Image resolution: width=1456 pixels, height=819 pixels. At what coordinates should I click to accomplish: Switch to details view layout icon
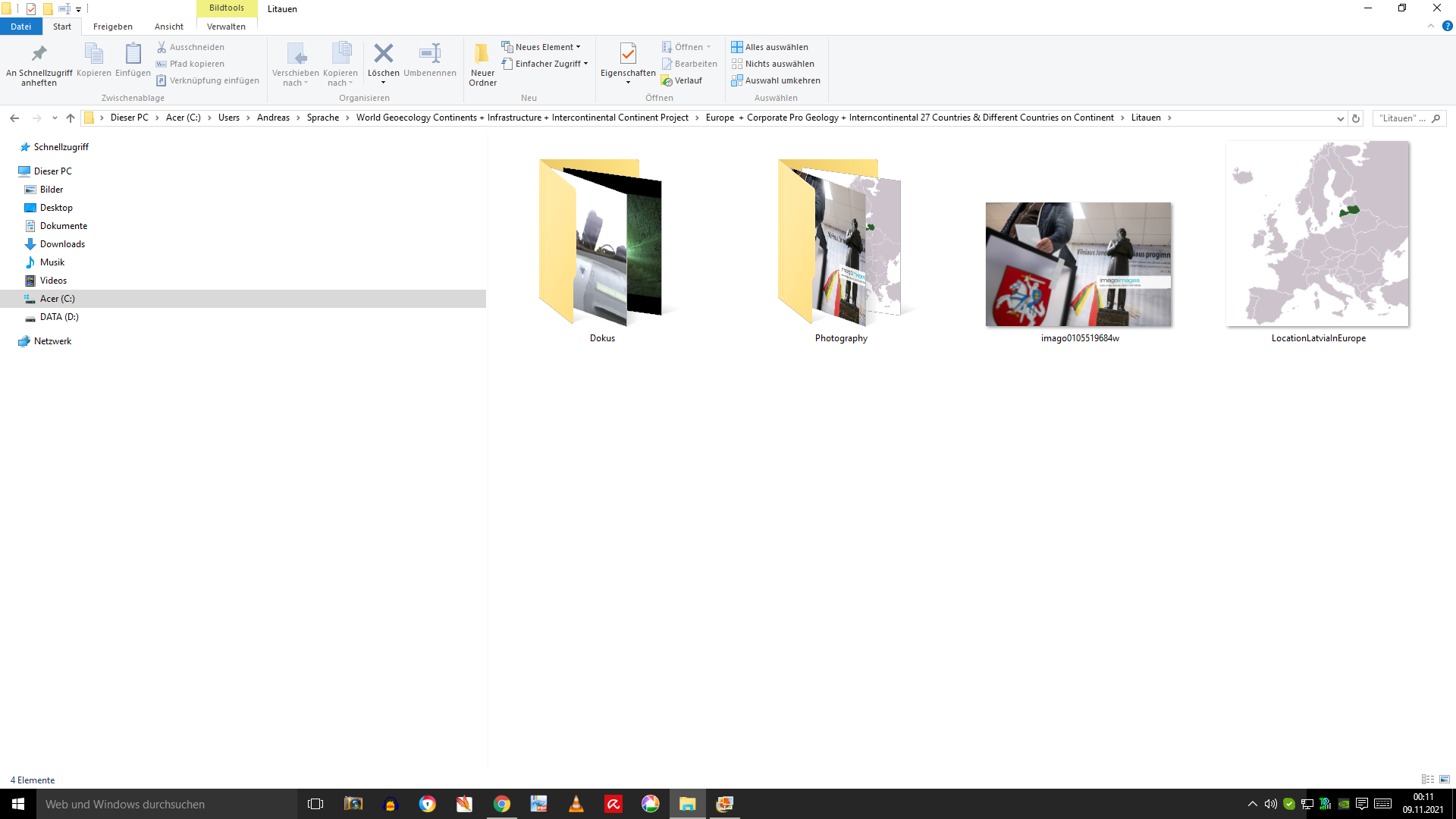(x=1428, y=780)
